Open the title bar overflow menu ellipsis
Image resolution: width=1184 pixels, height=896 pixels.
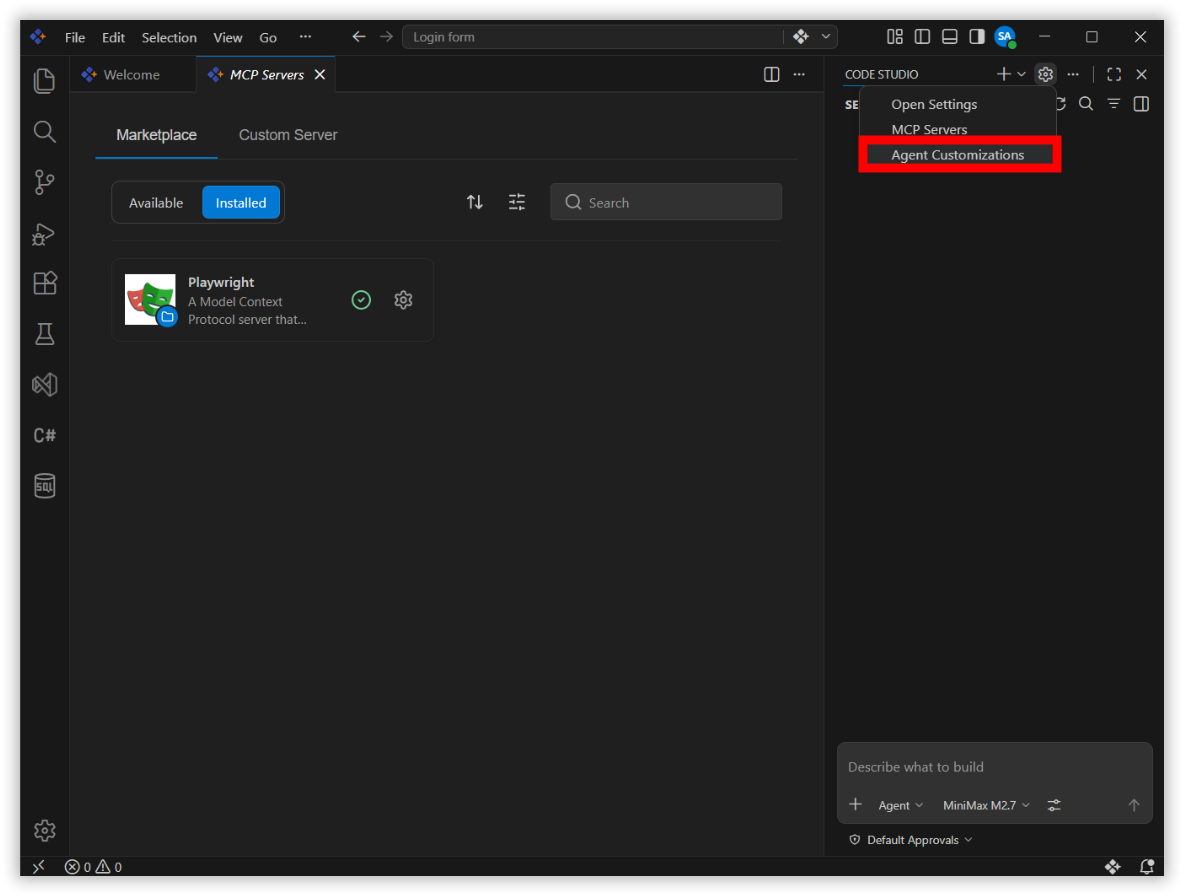[305, 36]
